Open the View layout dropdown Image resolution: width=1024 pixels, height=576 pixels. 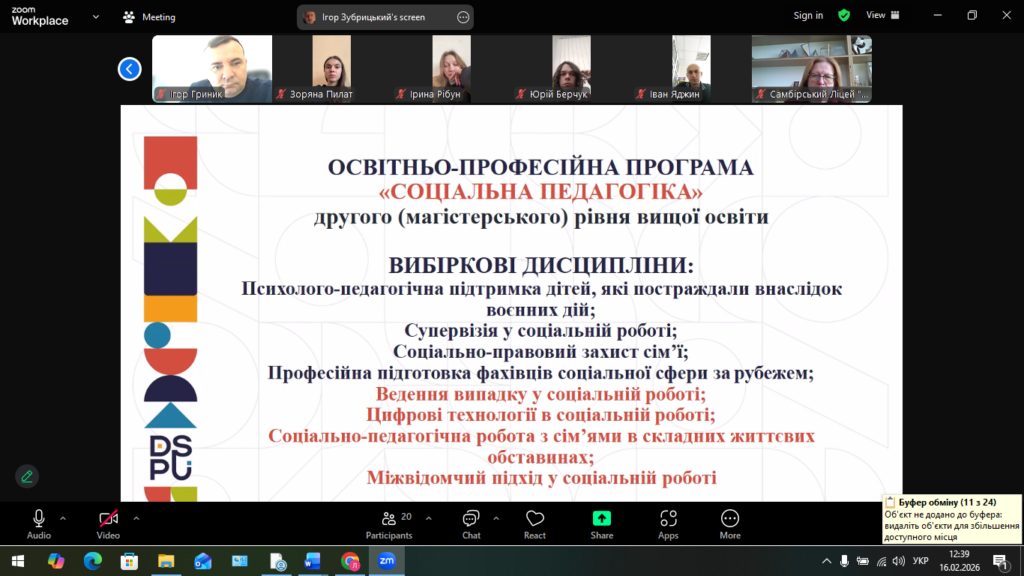pyautogui.click(x=881, y=15)
